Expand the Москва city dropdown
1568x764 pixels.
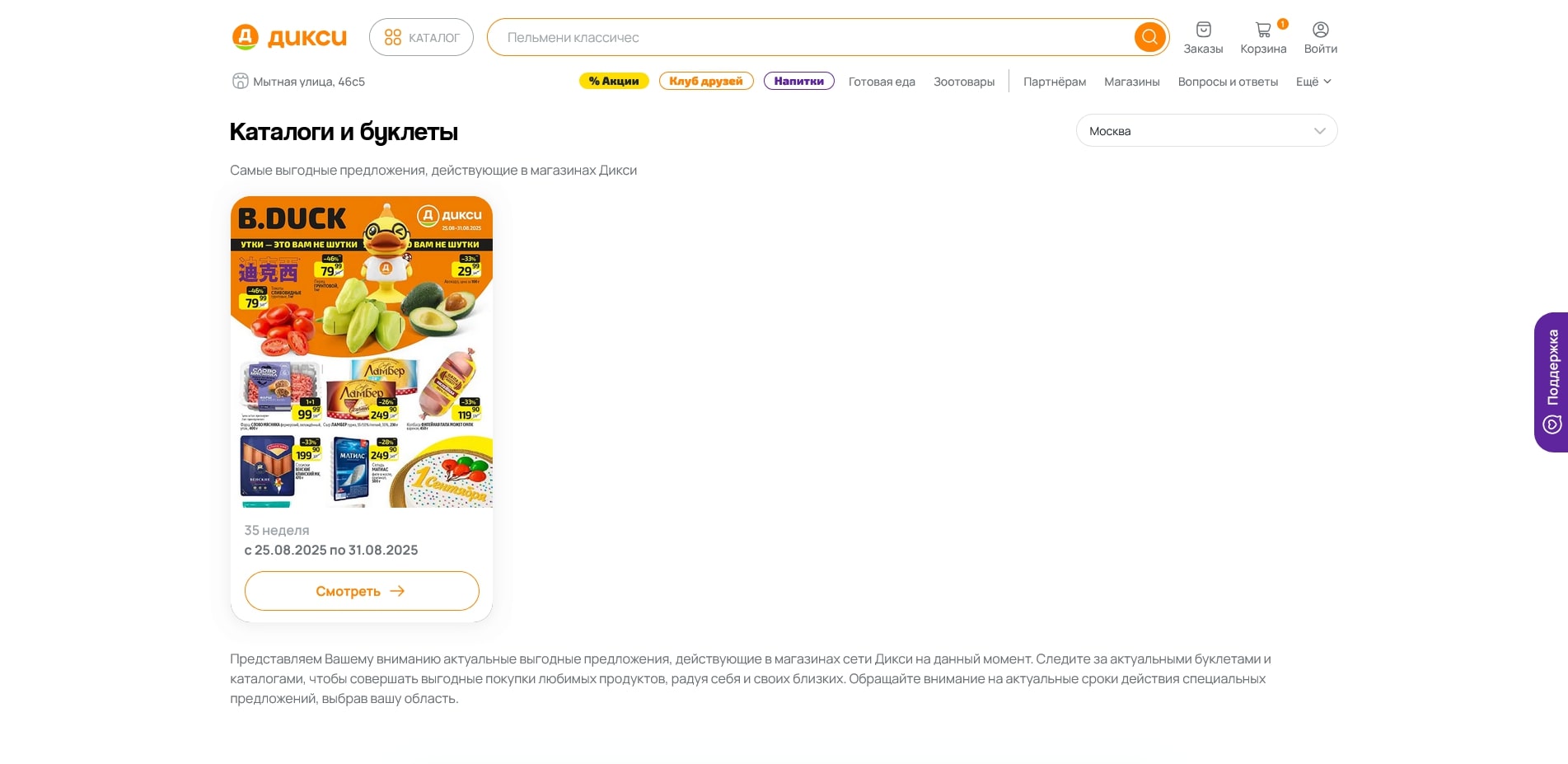(1206, 130)
